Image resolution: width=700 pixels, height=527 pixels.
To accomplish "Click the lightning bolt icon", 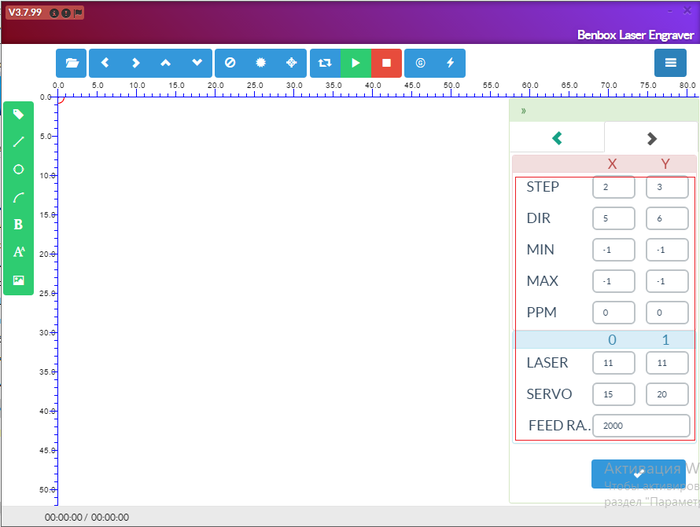I will [x=450, y=63].
